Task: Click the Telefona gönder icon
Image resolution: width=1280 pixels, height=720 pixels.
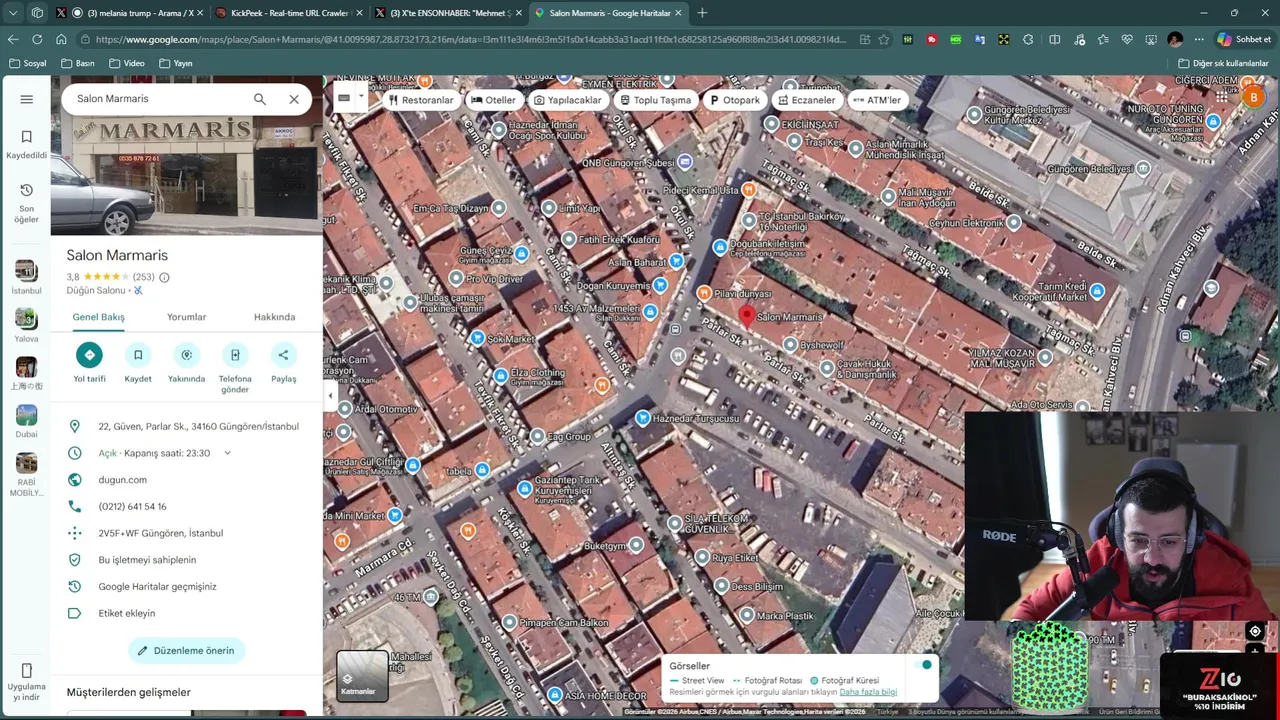Action: 235,355
